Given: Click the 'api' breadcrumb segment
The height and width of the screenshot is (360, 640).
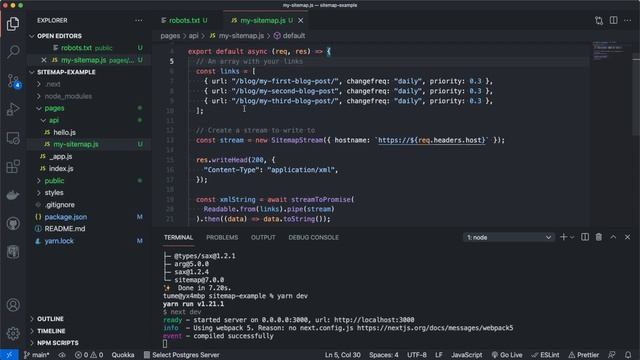Looking at the screenshot, I should point(193,36).
